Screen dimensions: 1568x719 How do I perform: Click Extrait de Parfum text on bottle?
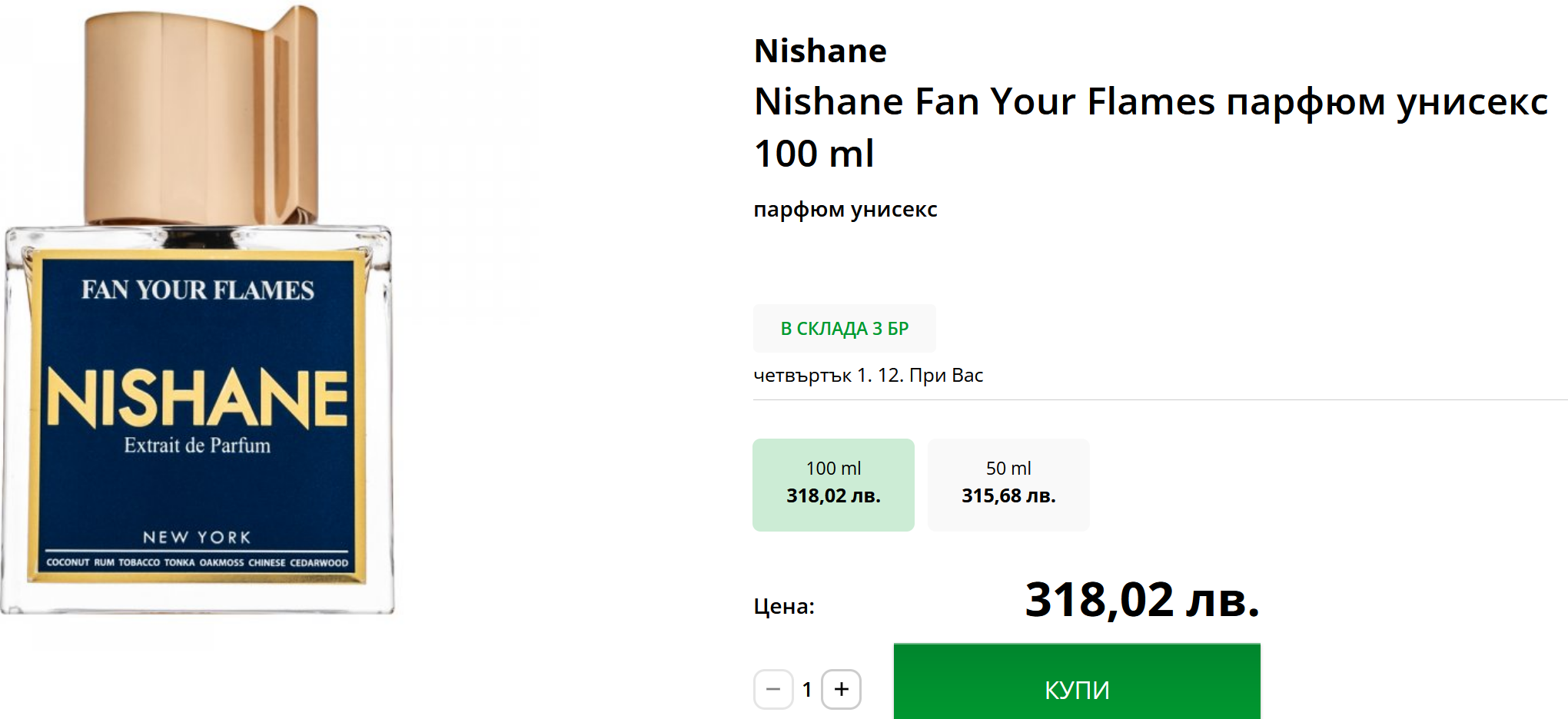pyautogui.click(x=198, y=446)
